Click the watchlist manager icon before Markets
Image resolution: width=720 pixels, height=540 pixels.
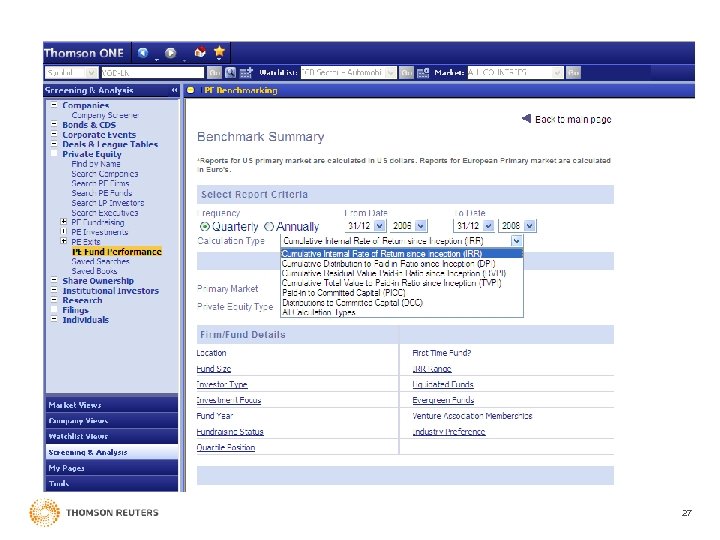click(x=423, y=73)
